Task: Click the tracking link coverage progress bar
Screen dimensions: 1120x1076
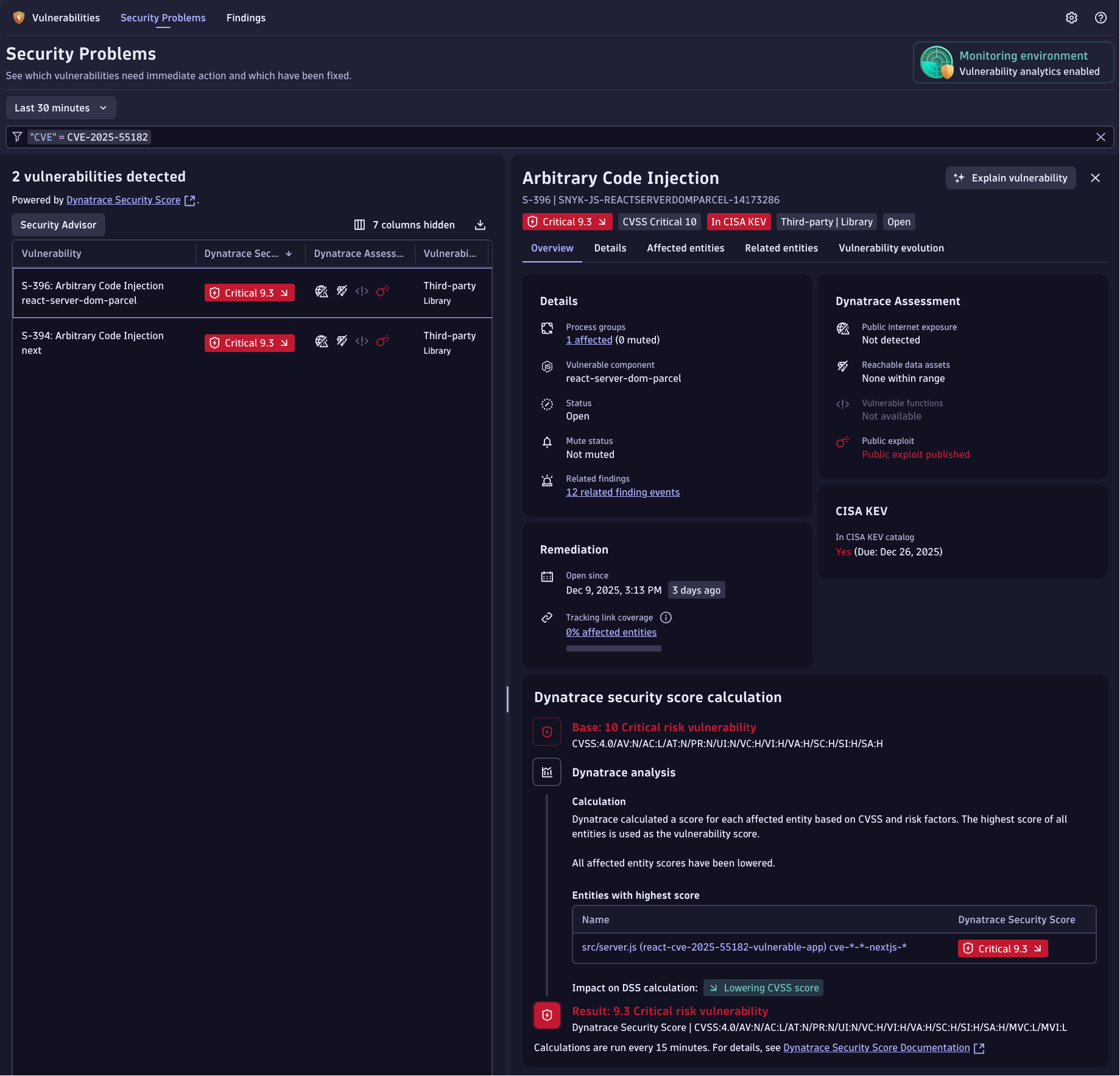Action: click(x=613, y=649)
